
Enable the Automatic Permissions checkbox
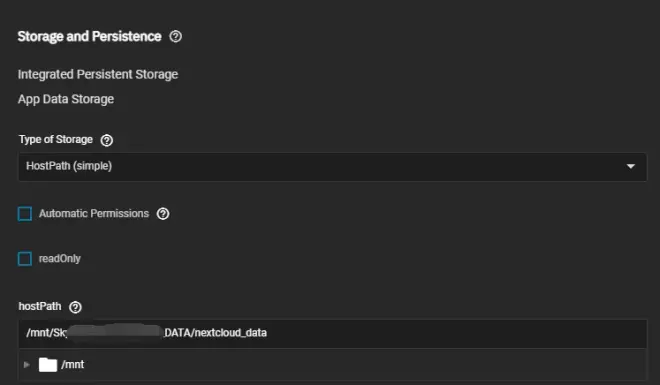[25, 214]
